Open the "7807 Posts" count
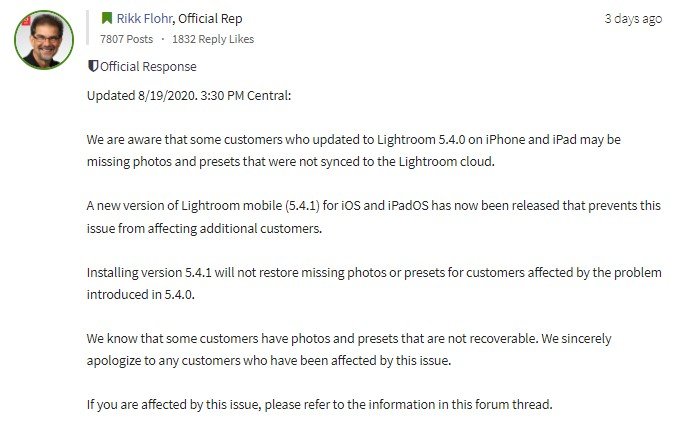This screenshot has height=438, width=678. click(126, 39)
